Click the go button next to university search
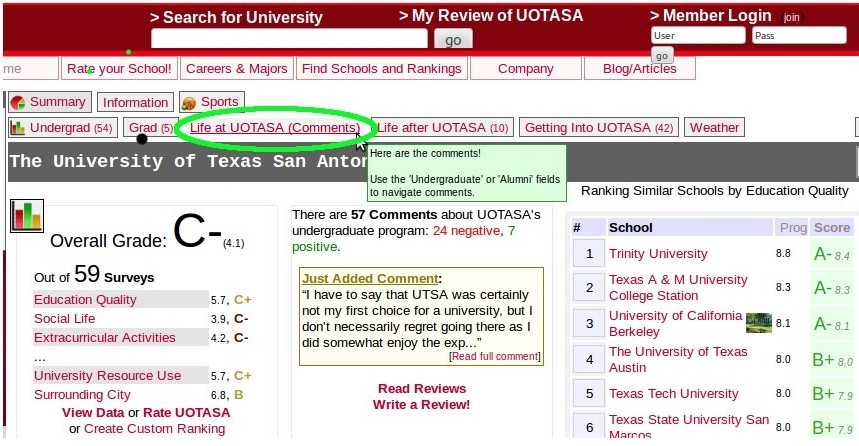 pyautogui.click(x=453, y=39)
